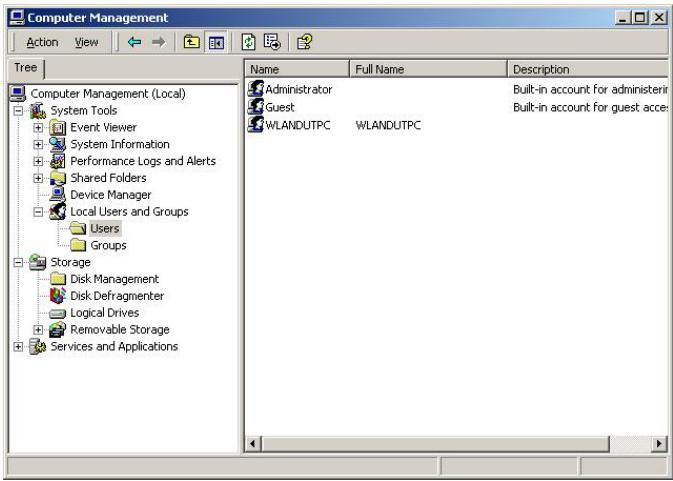Select the Logical Drives label
The width and height of the screenshot is (673, 481).
(105, 313)
